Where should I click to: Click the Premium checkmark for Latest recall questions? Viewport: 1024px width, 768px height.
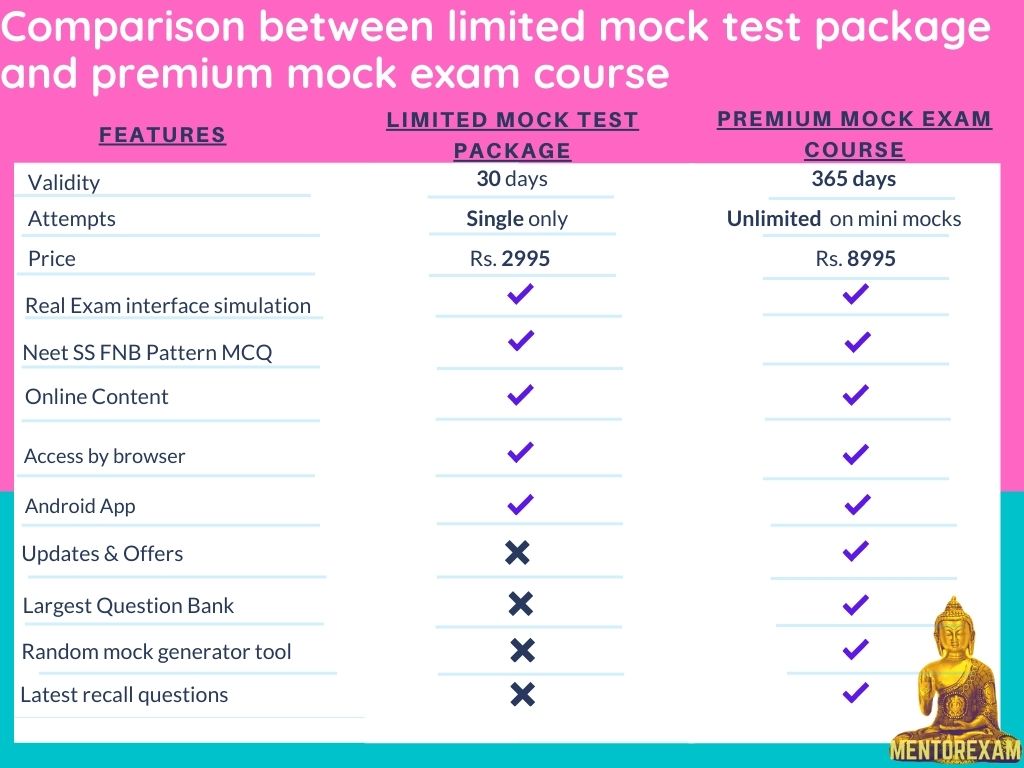(x=855, y=692)
